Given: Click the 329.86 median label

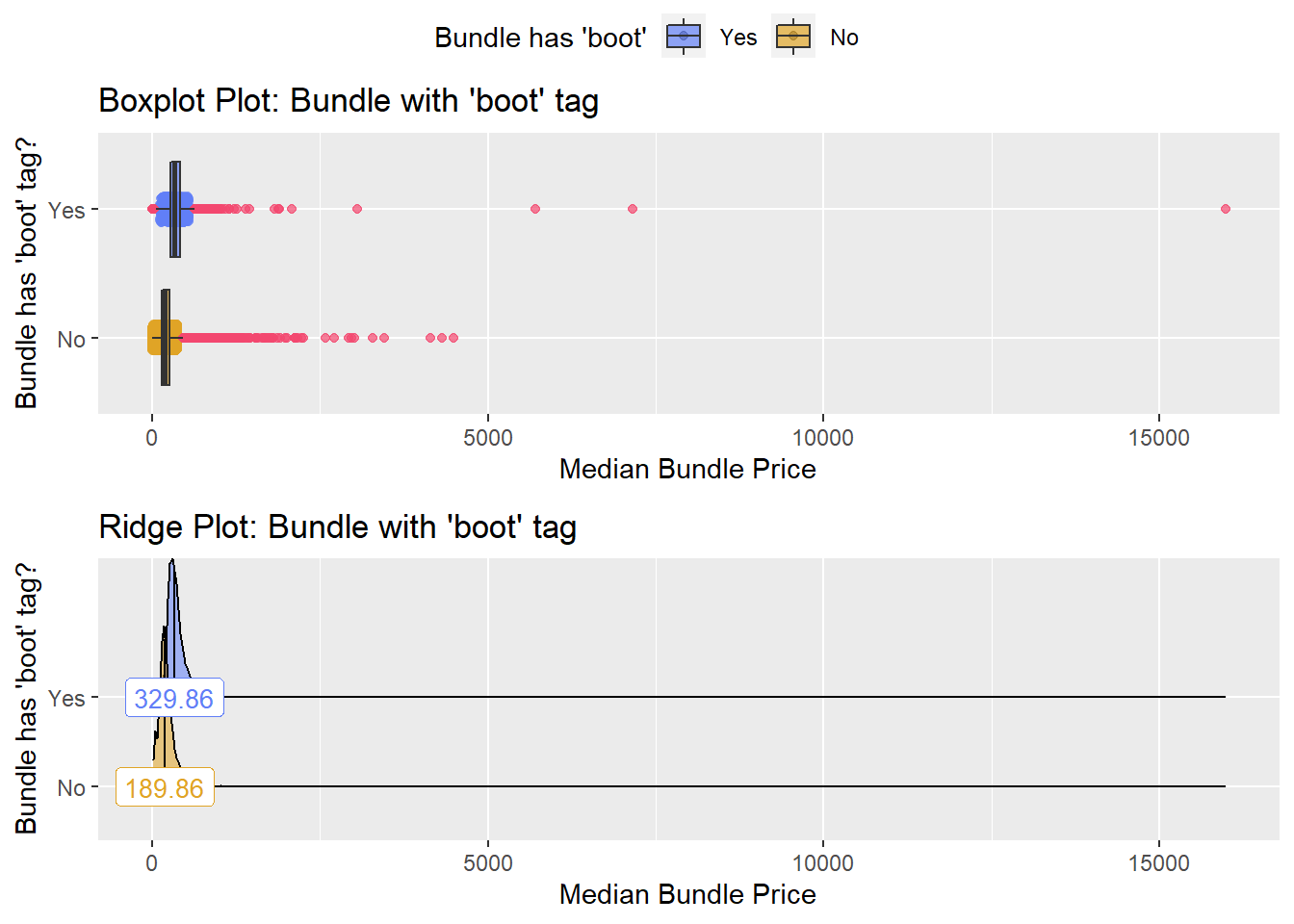Looking at the screenshot, I should point(174,698).
